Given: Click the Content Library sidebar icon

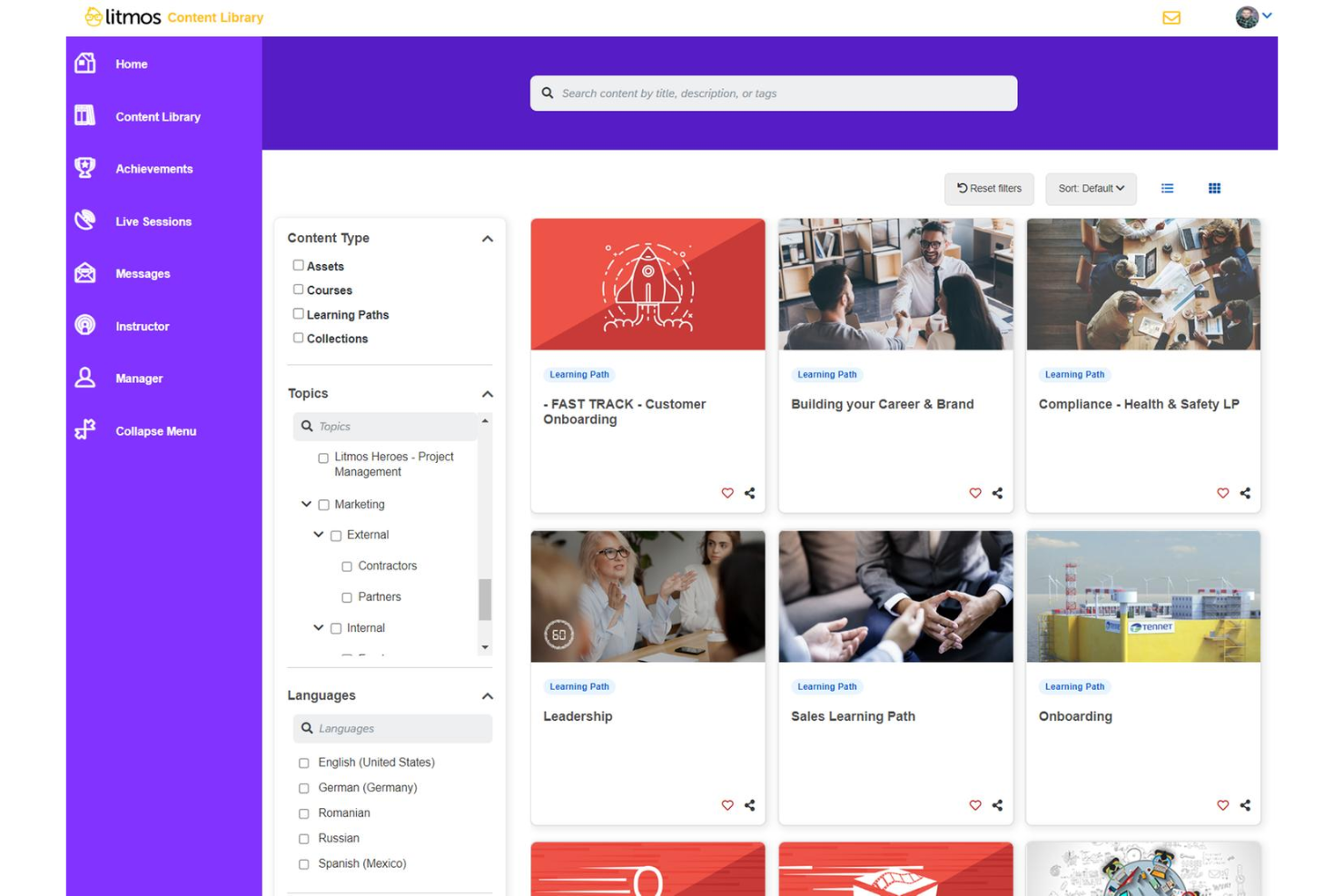Looking at the screenshot, I should point(85,115).
